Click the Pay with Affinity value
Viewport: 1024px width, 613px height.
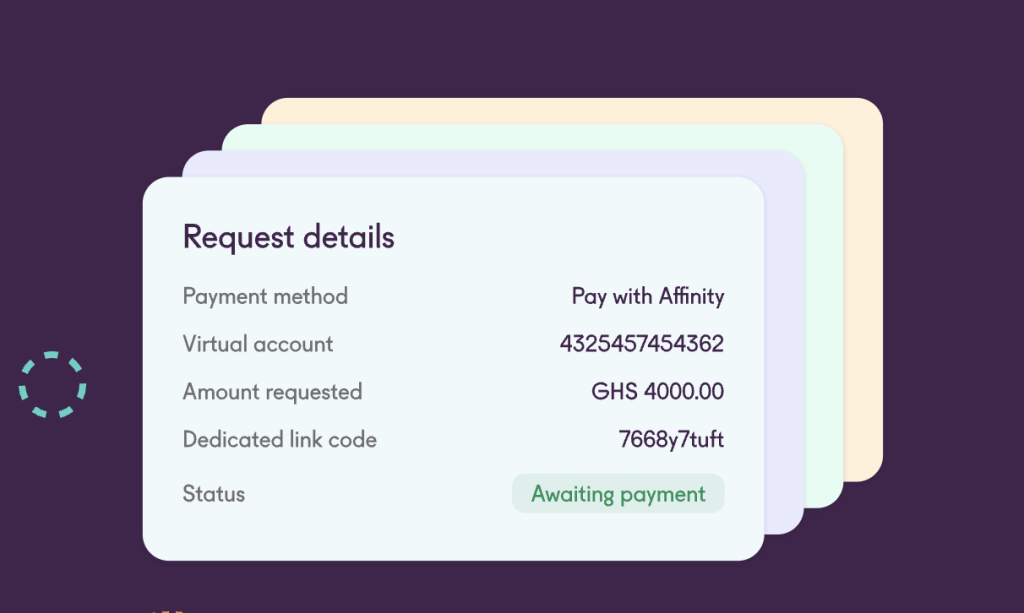tap(647, 296)
